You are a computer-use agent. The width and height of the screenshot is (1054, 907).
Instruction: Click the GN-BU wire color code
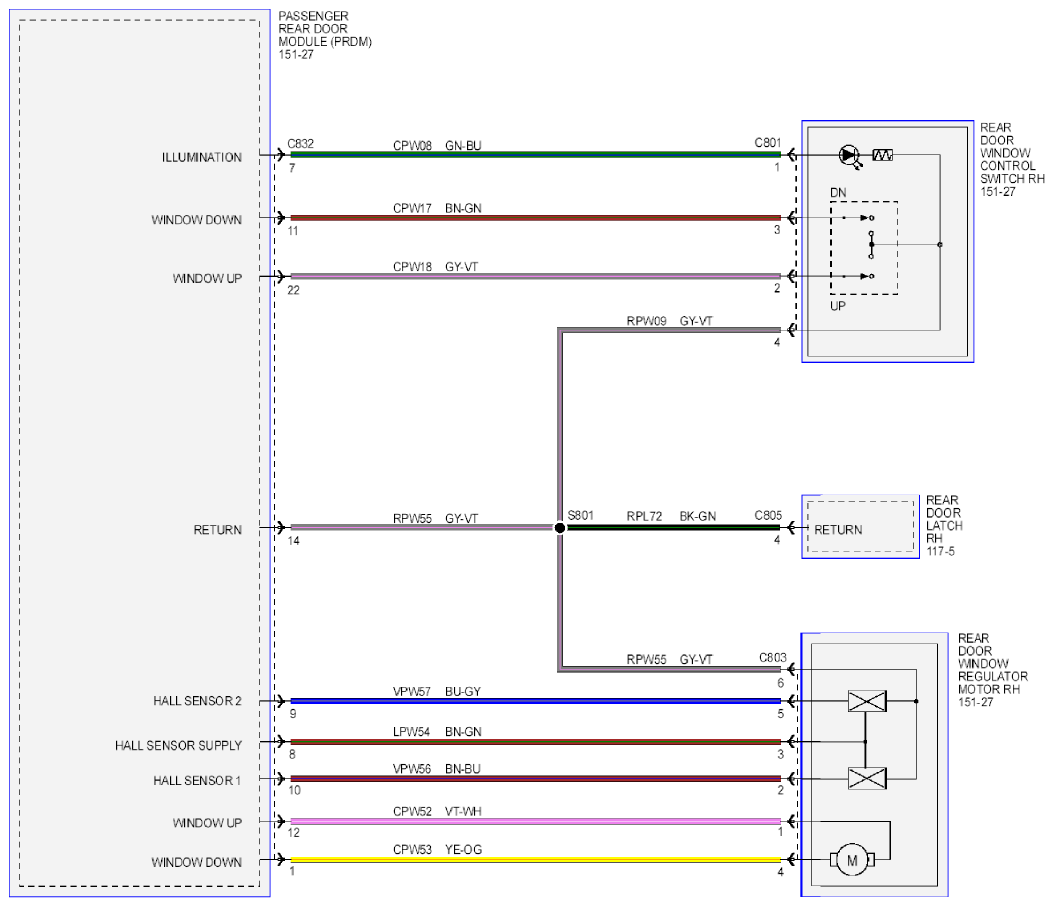pos(463,146)
